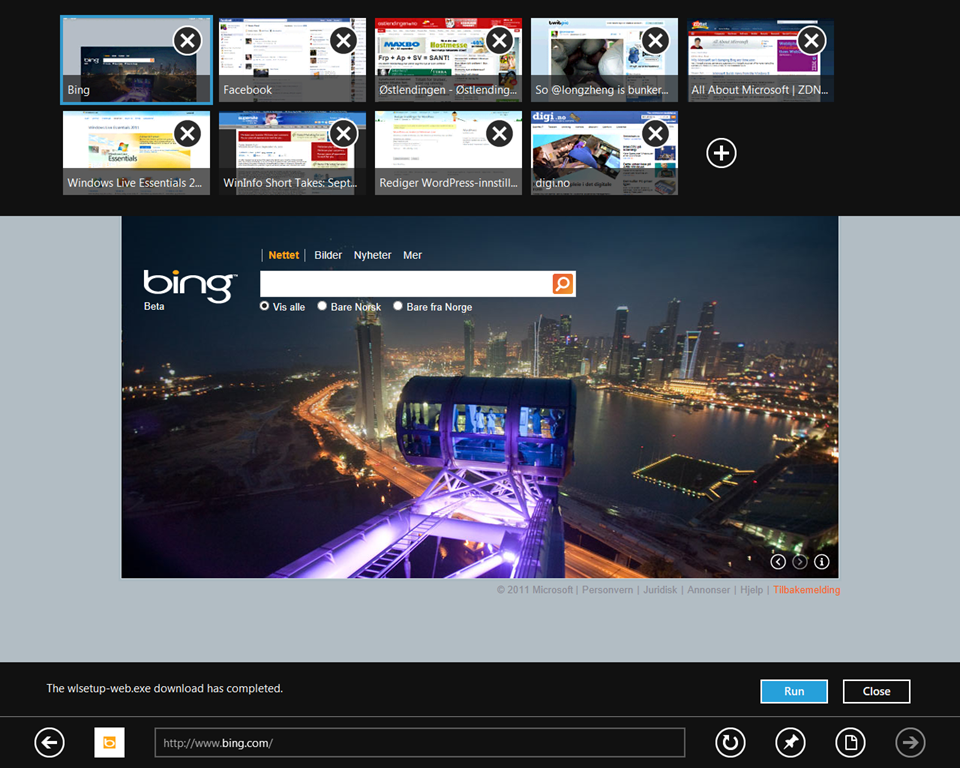The height and width of the screenshot is (768, 960).
Task: Show next Bing background image
Action: [800, 562]
